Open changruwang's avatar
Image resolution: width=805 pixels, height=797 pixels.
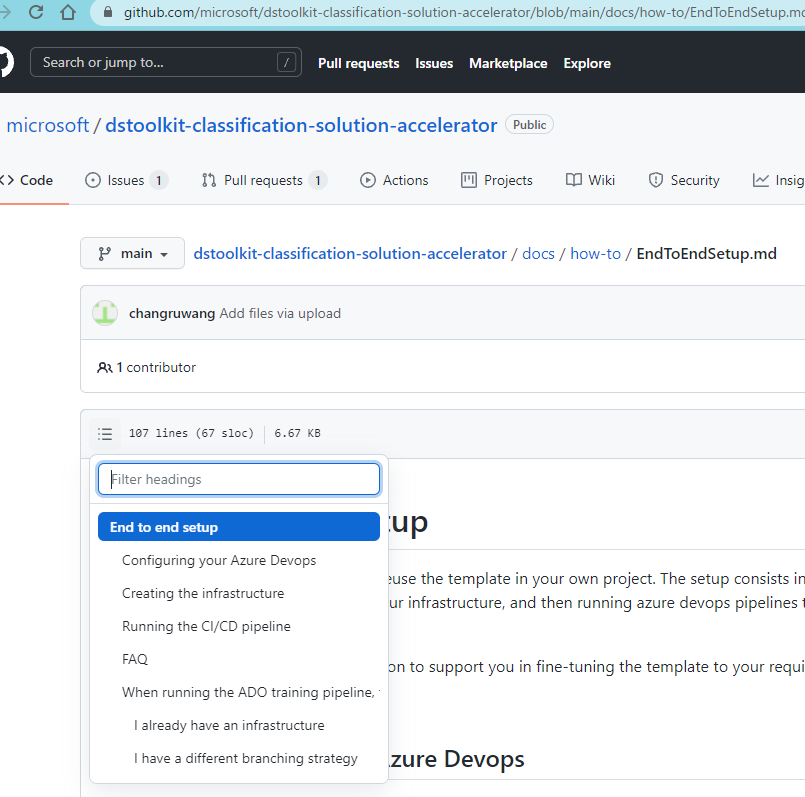105,313
